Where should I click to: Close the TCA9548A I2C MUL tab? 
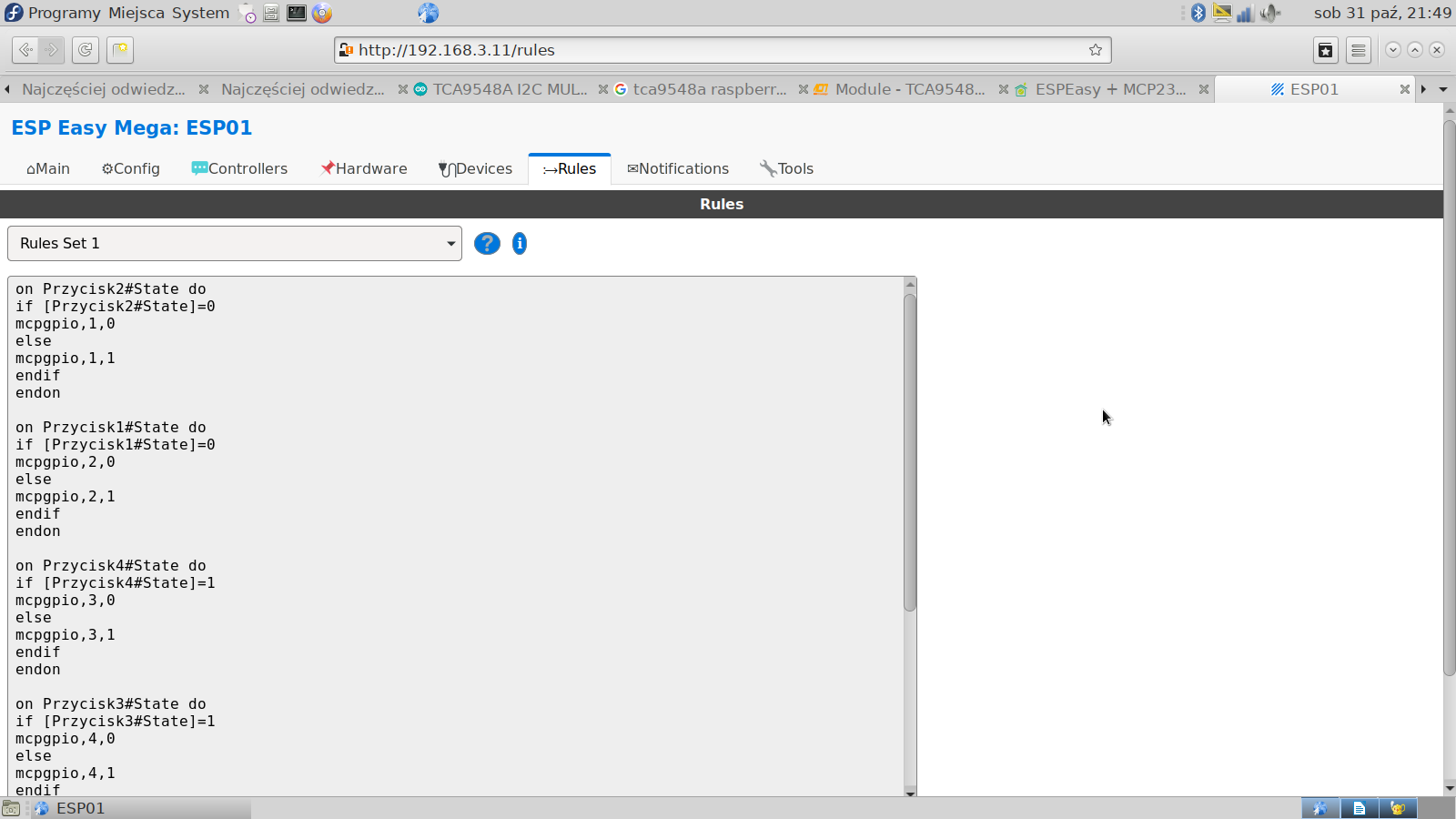coord(602,89)
